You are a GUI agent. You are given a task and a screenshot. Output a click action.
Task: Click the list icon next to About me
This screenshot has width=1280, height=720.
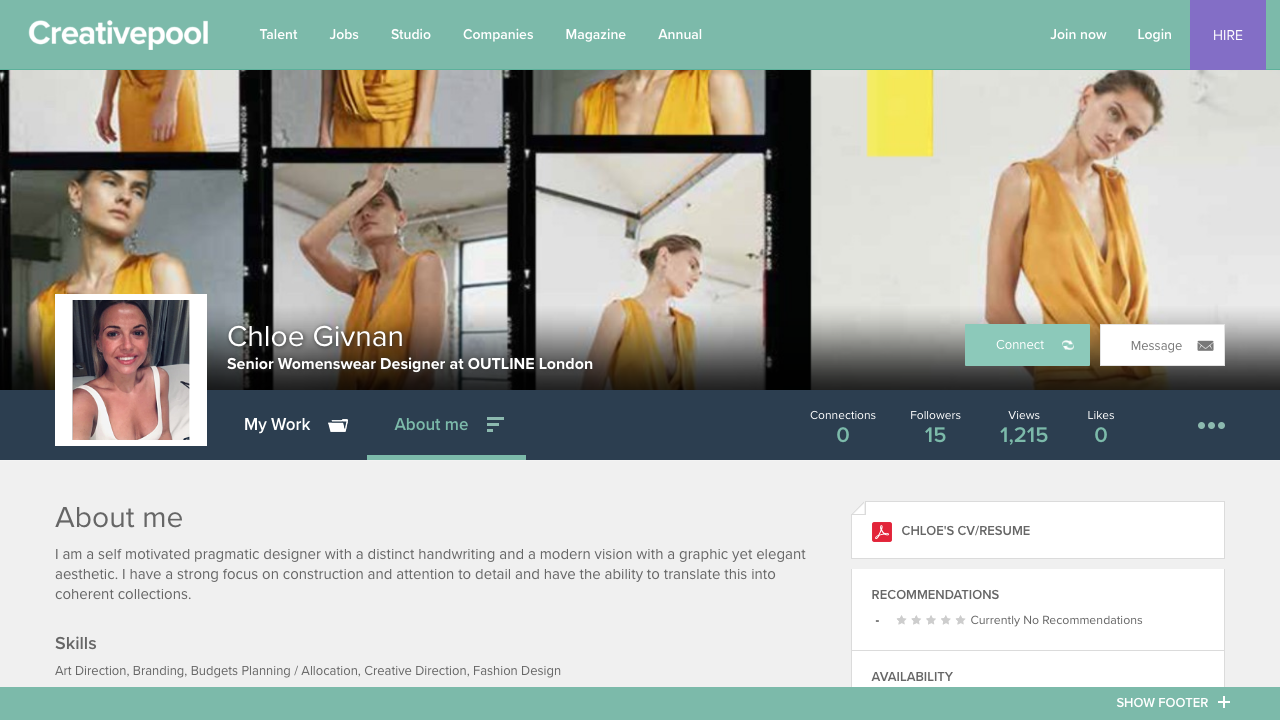(x=494, y=424)
